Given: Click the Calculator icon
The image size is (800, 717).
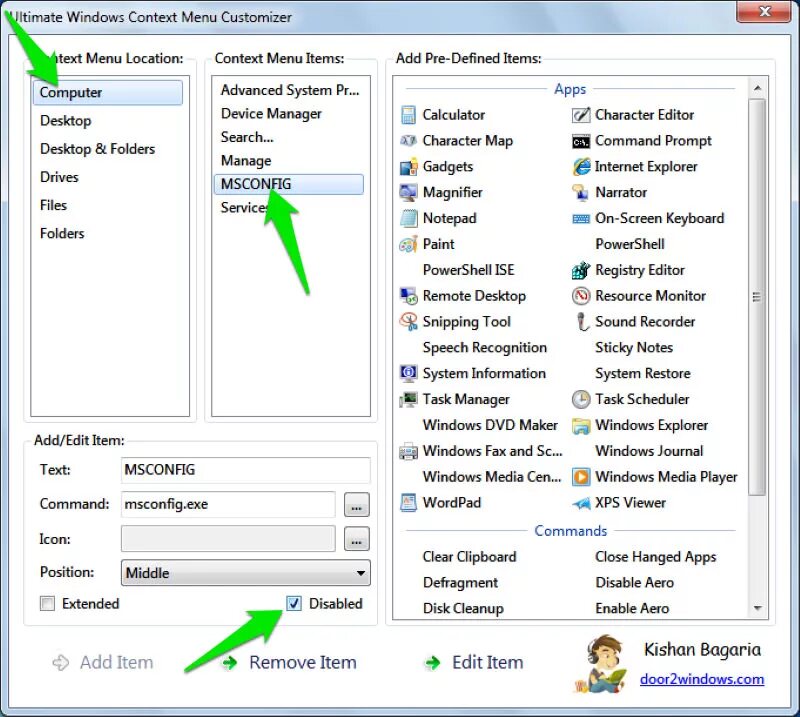Looking at the screenshot, I should tap(408, 115).
